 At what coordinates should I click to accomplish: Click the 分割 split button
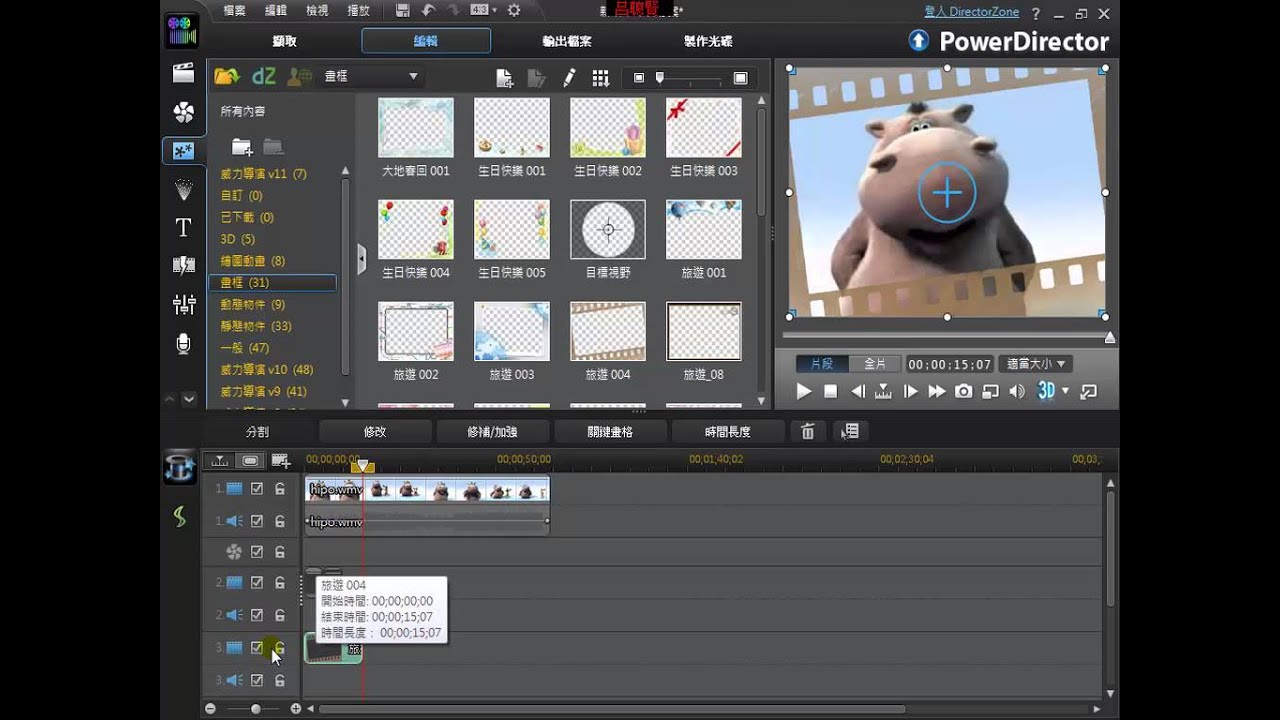point(258,432)
